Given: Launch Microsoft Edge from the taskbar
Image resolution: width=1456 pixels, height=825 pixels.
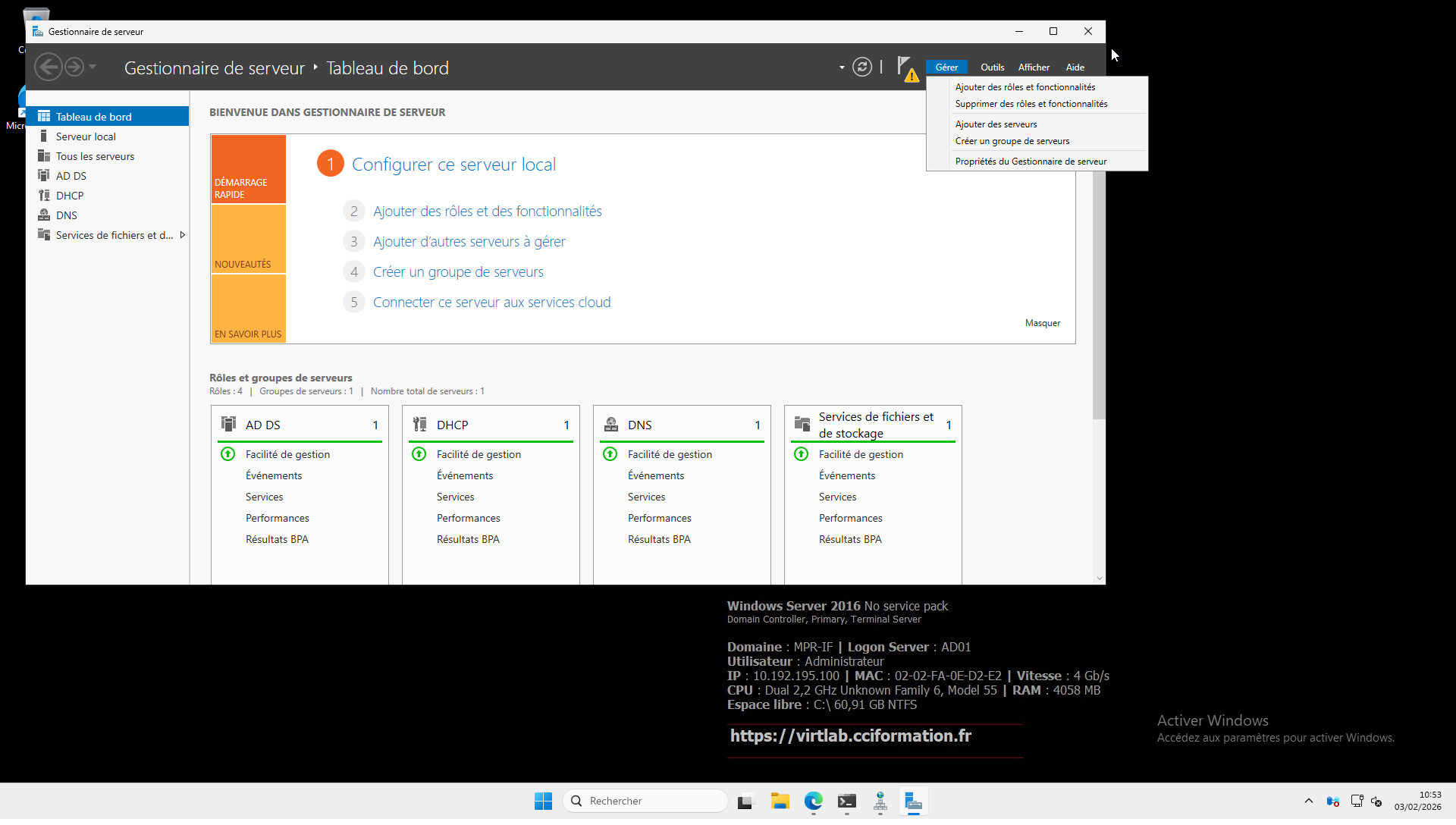Looking at the screenshot, I should coord(813,801).
